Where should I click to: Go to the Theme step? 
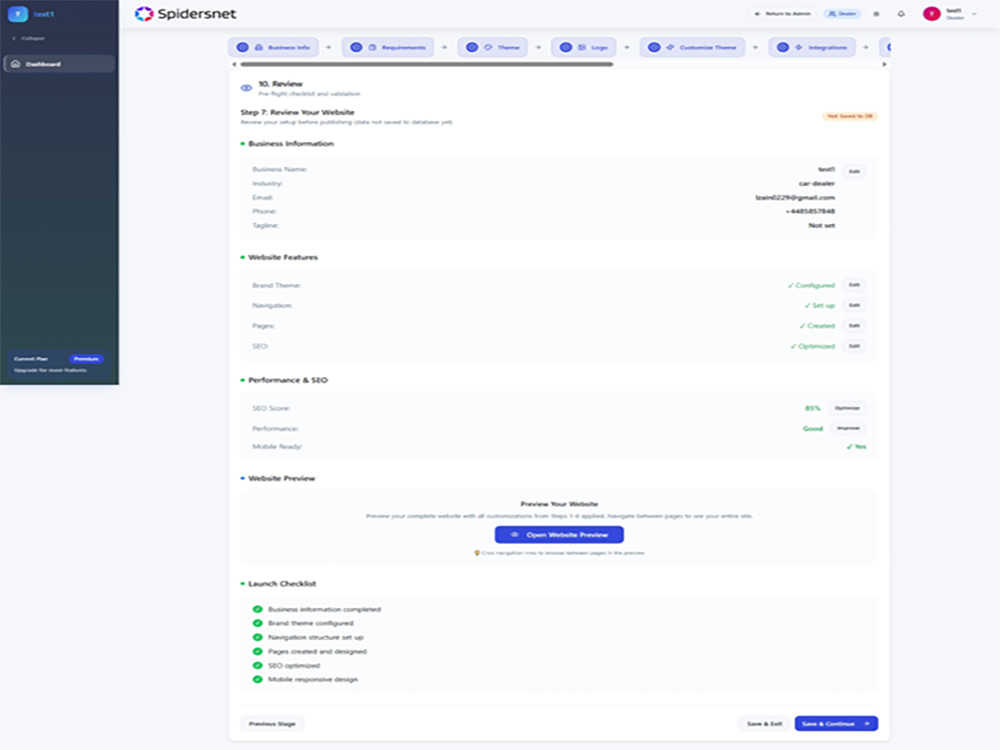tap(493, 47)
